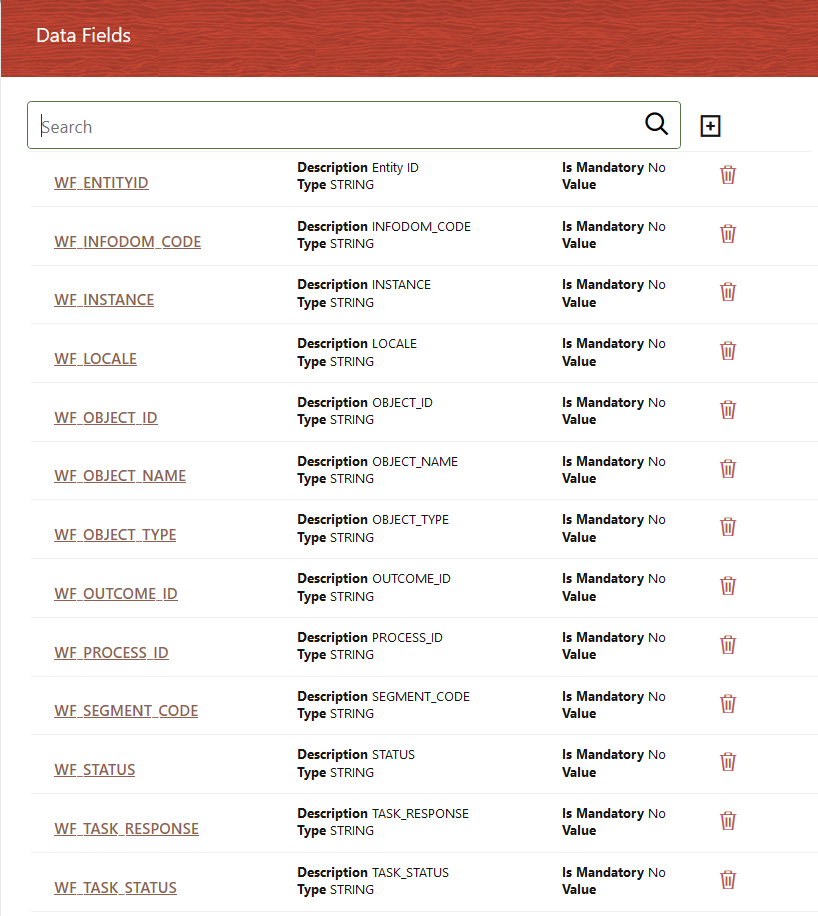This screenshot has width=818, height=916.
Task: Click the 'Description OBJECT_ID' text
Action: pyautogui.click(x=365, y=403)
